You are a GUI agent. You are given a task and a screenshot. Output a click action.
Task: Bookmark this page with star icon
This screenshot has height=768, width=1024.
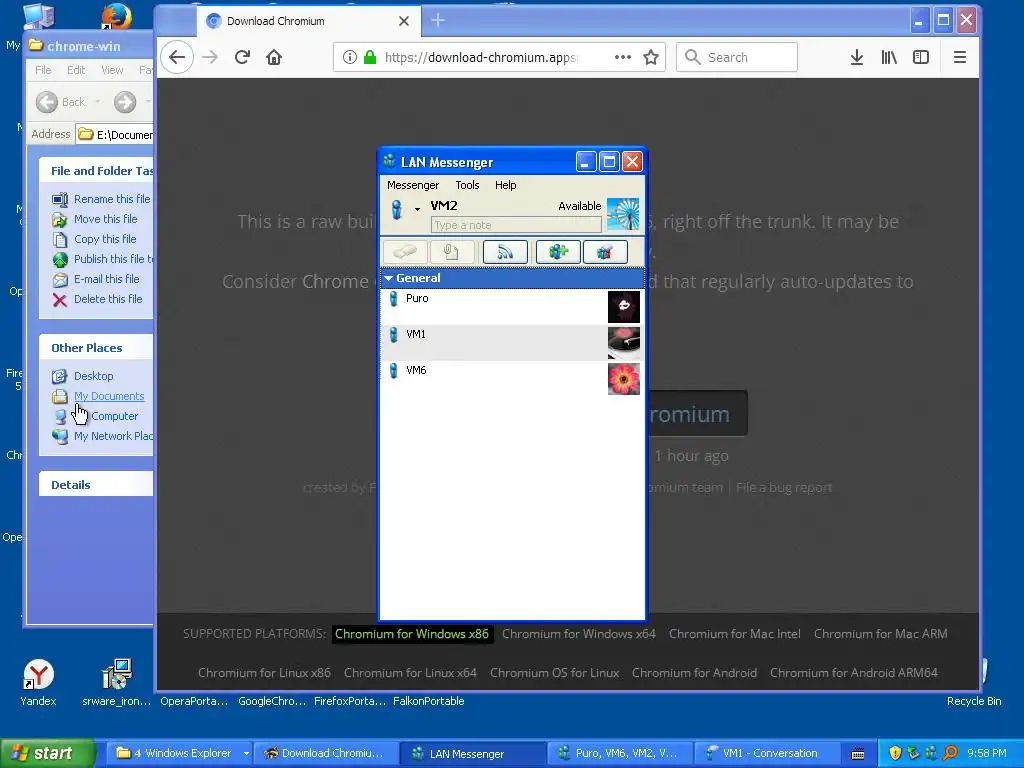651,57
